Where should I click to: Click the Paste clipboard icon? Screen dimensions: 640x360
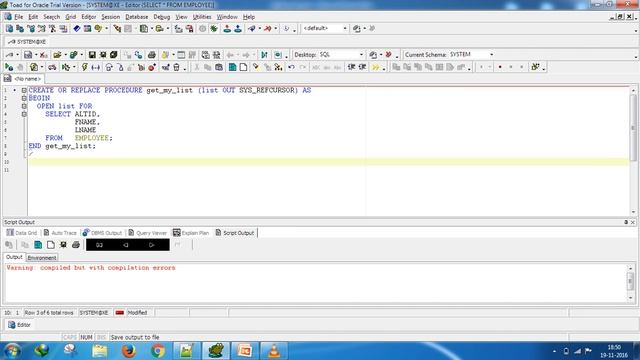point(219,67)
